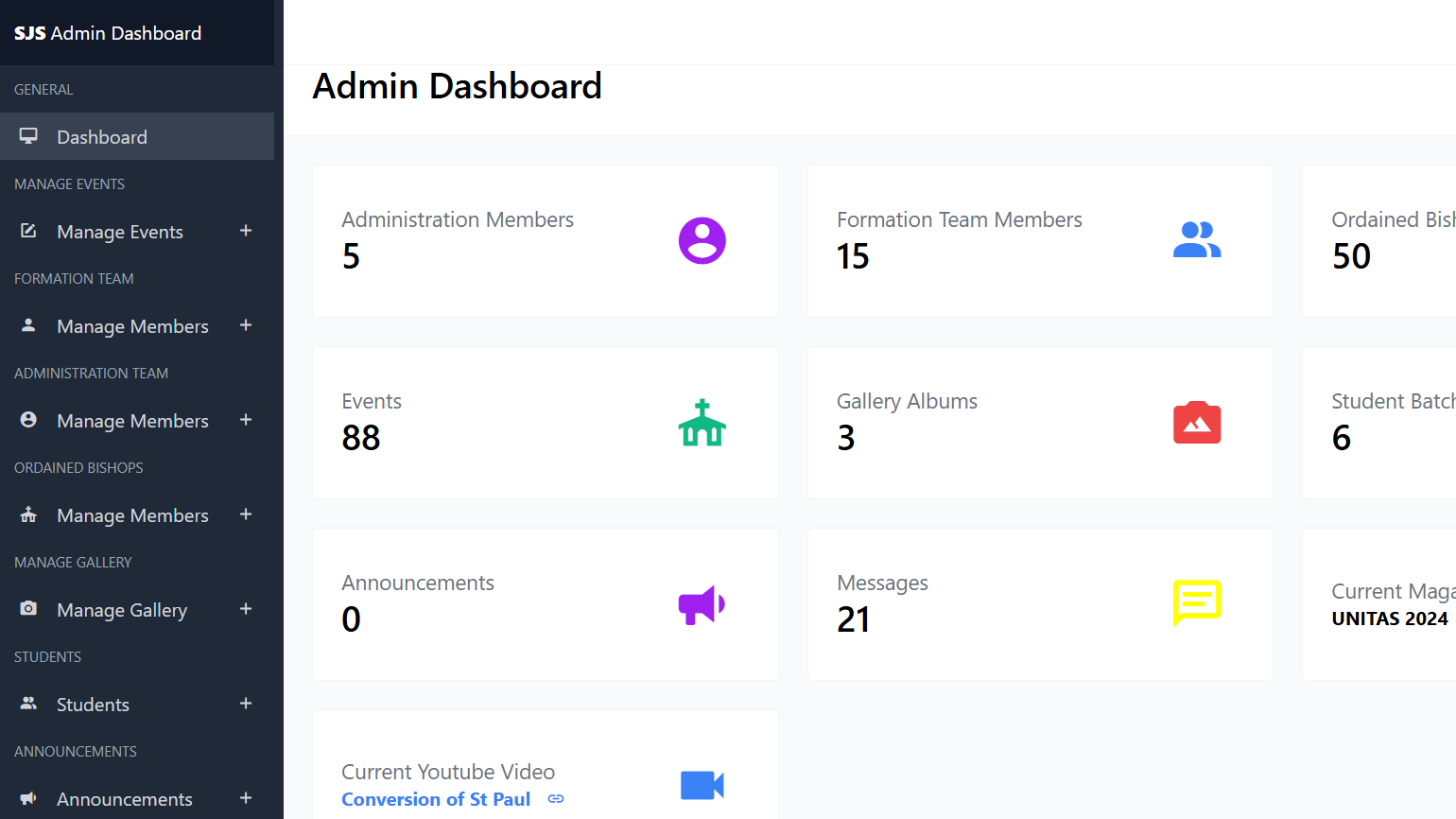Open Announcements in the sidebar menu
Screen dimensions: 1456x819
click(x=137, y=798)
